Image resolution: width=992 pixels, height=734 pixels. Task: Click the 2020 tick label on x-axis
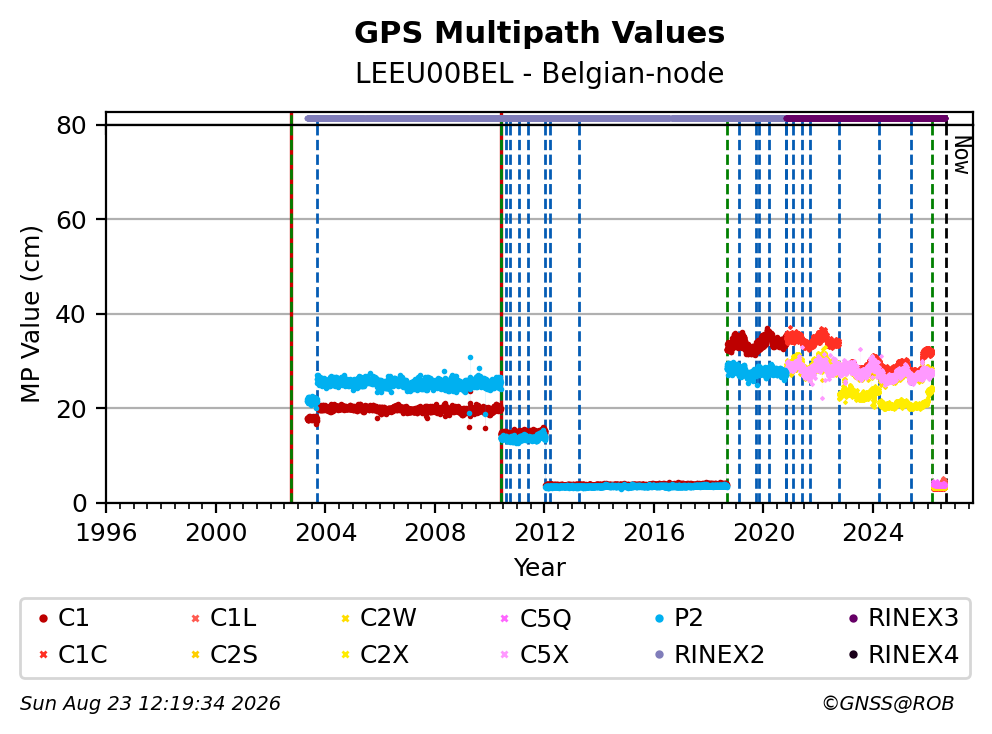[x=764, y=533]
